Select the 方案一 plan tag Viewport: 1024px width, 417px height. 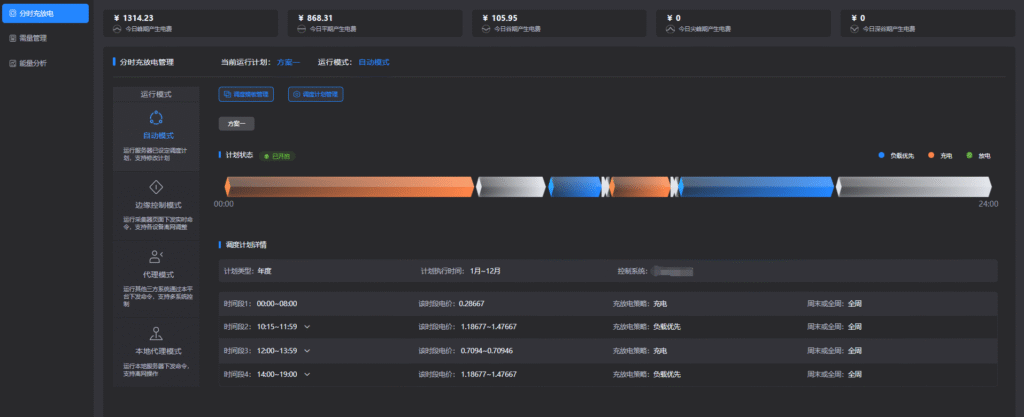tap(238, 123)
